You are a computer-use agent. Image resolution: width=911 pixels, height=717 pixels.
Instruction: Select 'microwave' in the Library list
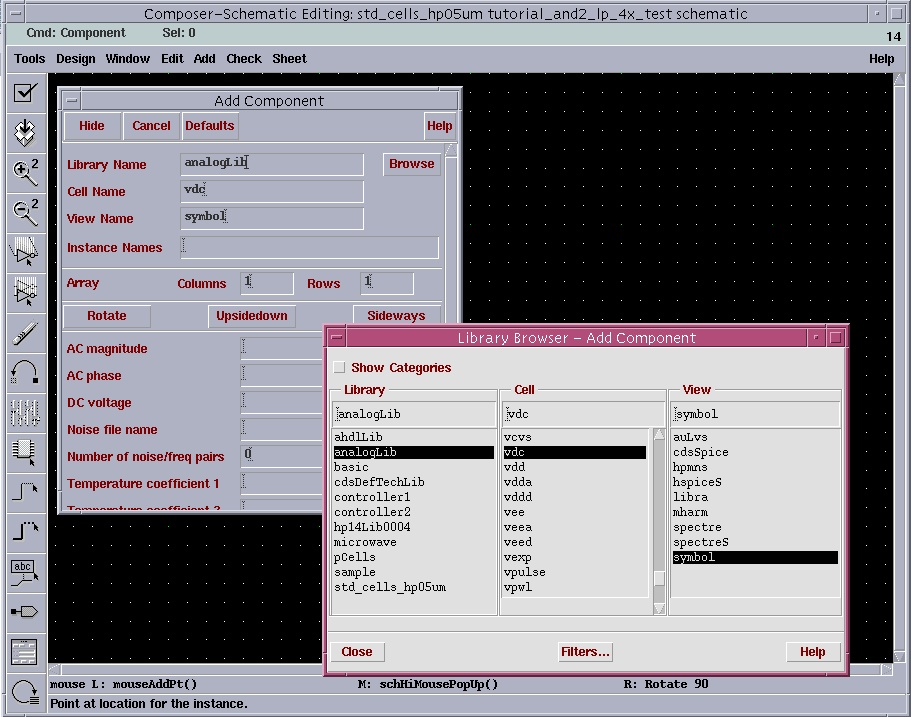coord(414,542)
